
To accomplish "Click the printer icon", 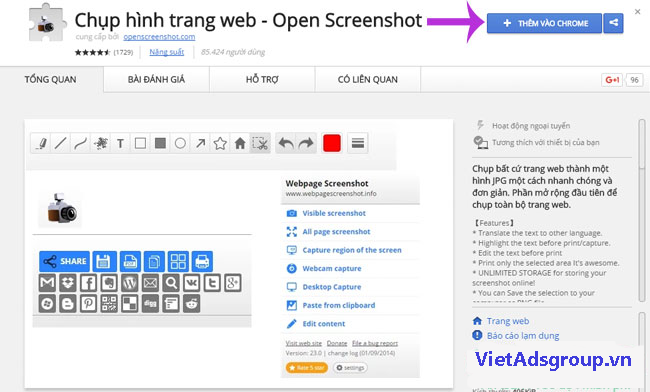I will pyautogui.click(x=202, y=261).
